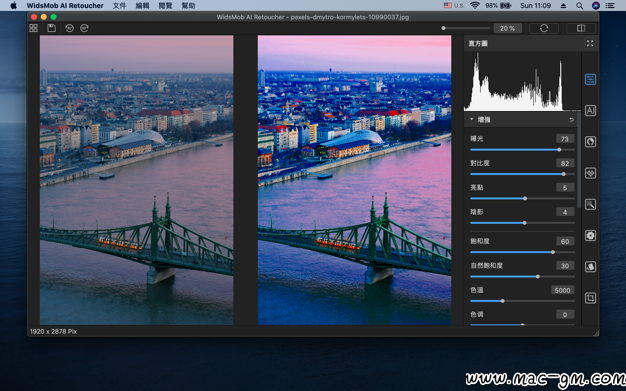The image size is (626, 391).
Task: Select the magic wand retouch icon
Action: (590, 204)
